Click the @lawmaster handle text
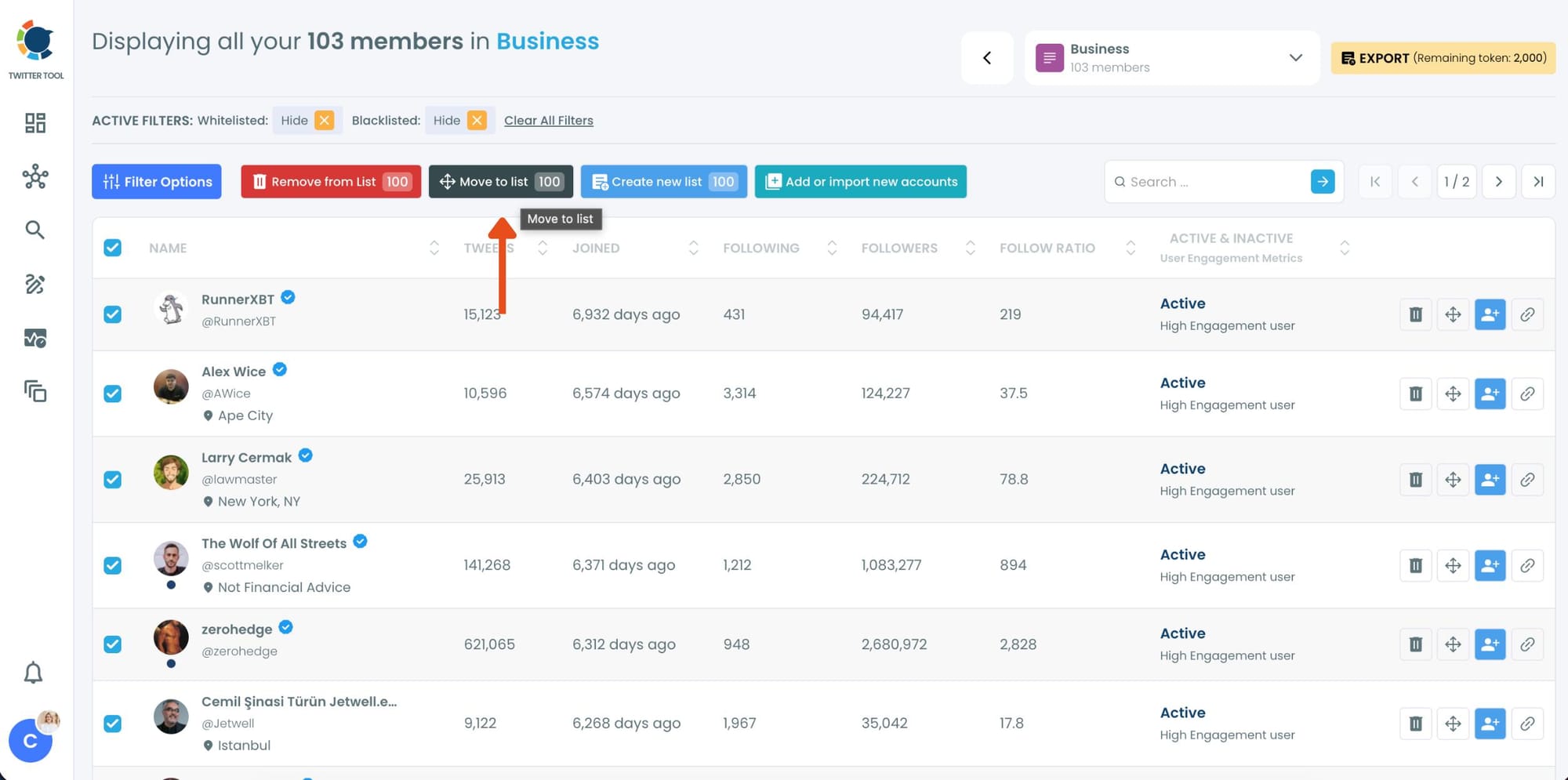Viewport: 1568px width, 780px height. click(x=239, y=479)
